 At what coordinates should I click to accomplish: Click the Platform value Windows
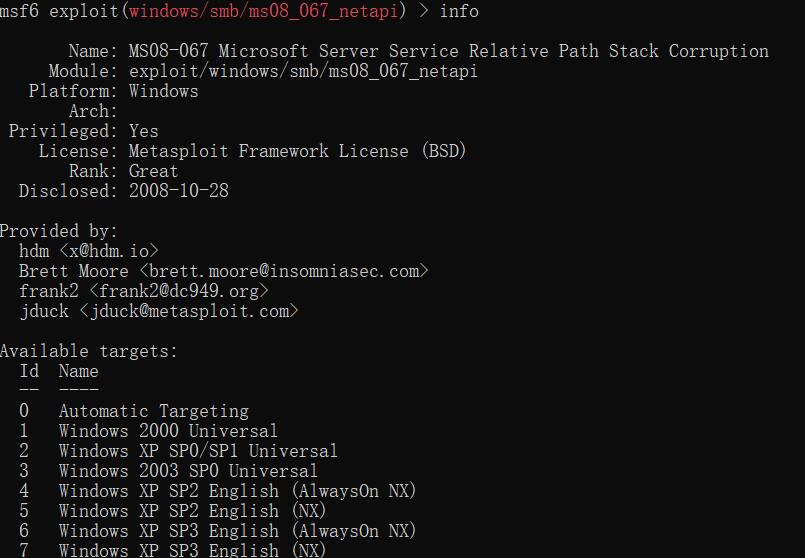[x=163, y=91]
